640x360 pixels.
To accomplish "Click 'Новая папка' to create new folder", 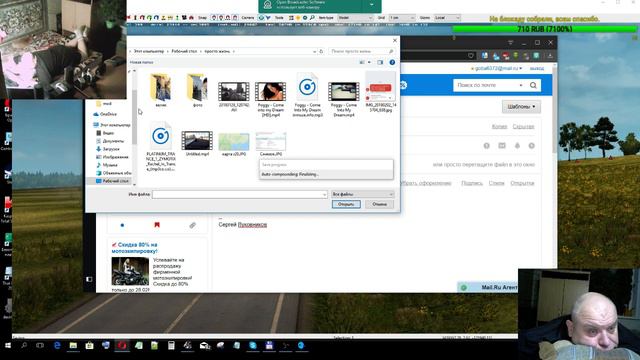I will (x=142, y=62).
